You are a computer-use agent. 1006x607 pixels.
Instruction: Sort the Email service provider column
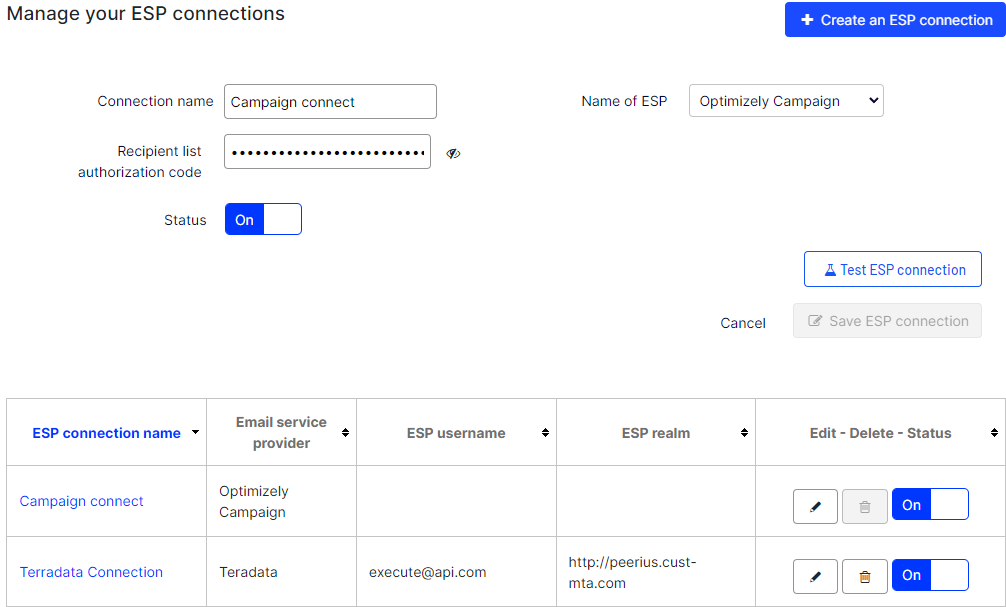(345, 433)
